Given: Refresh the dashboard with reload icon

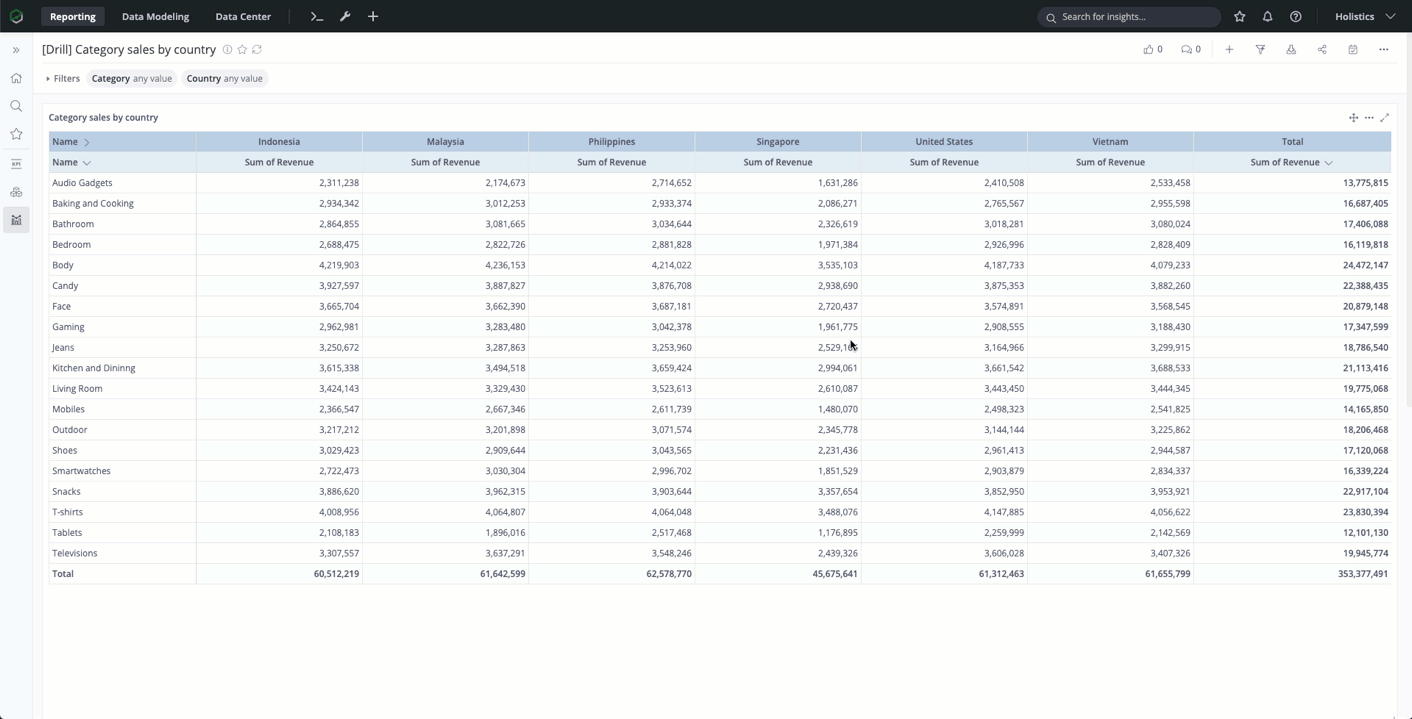Looking at the screenshot, I should point(257,49).
